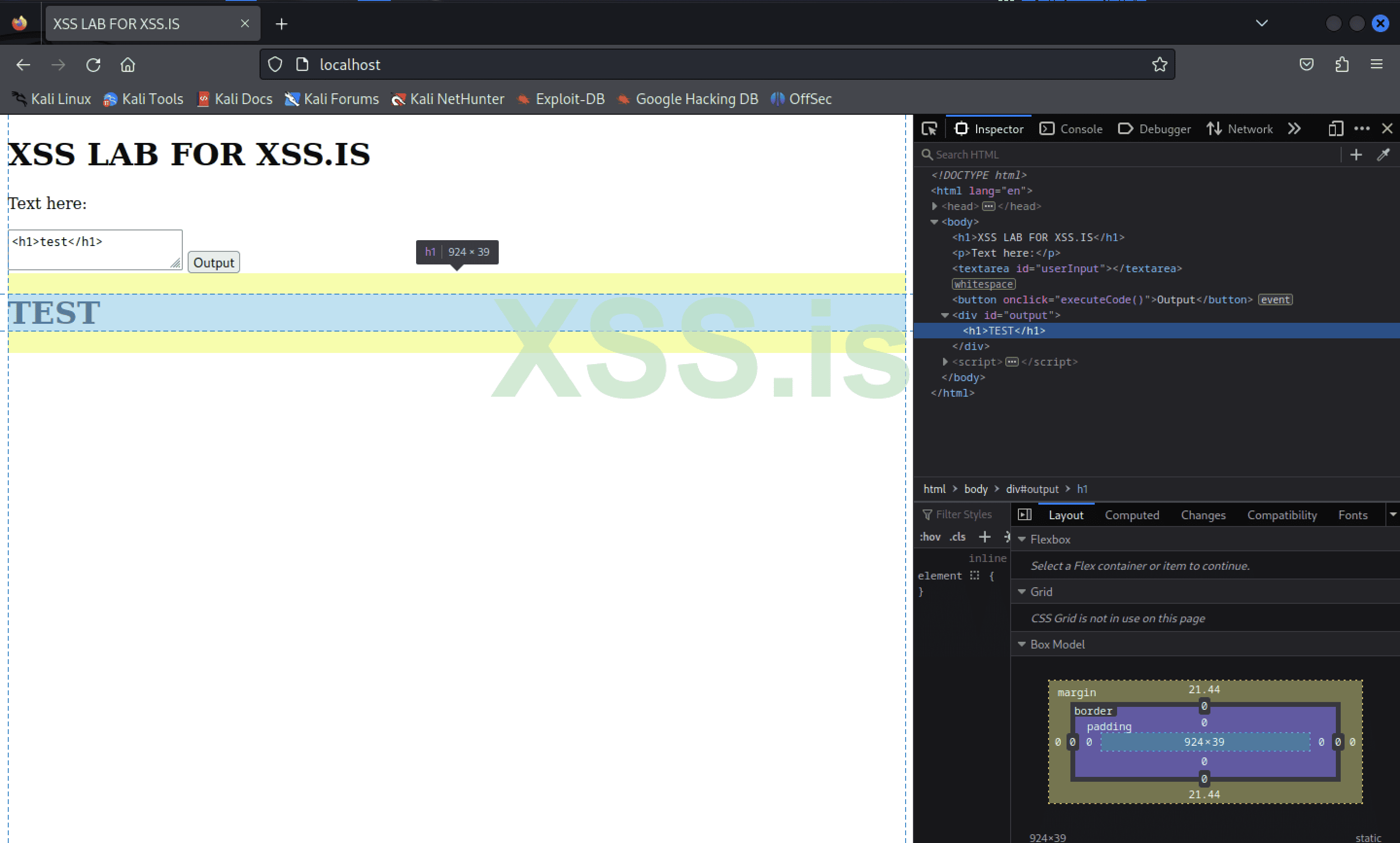Open Responsive Design Mode
1400x843 pixels.
click(x=1335, y=128)
